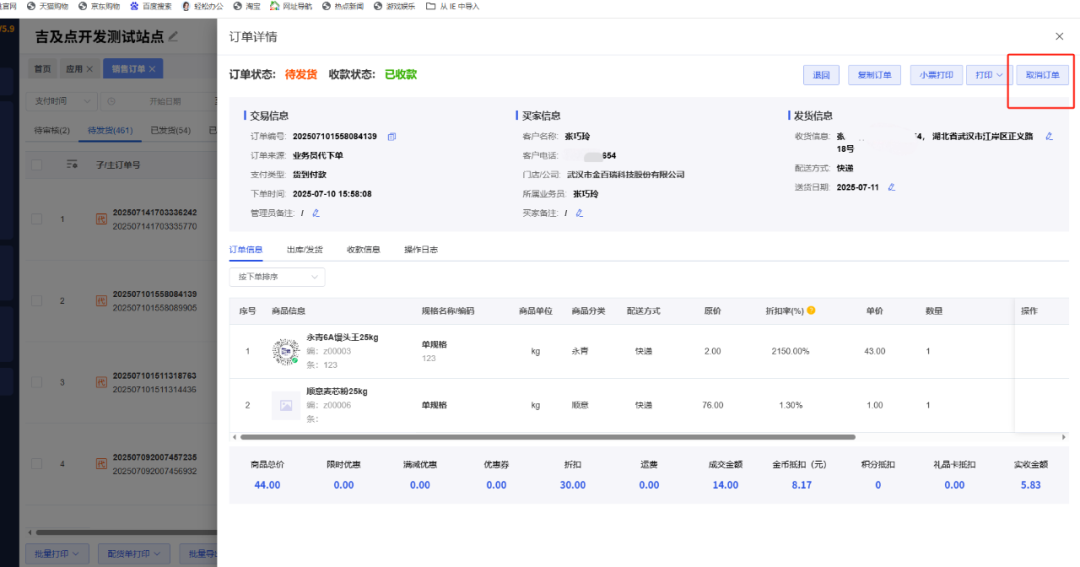
Task: Click product name 永青6A馒头王25kg
Action: (342, 337)
